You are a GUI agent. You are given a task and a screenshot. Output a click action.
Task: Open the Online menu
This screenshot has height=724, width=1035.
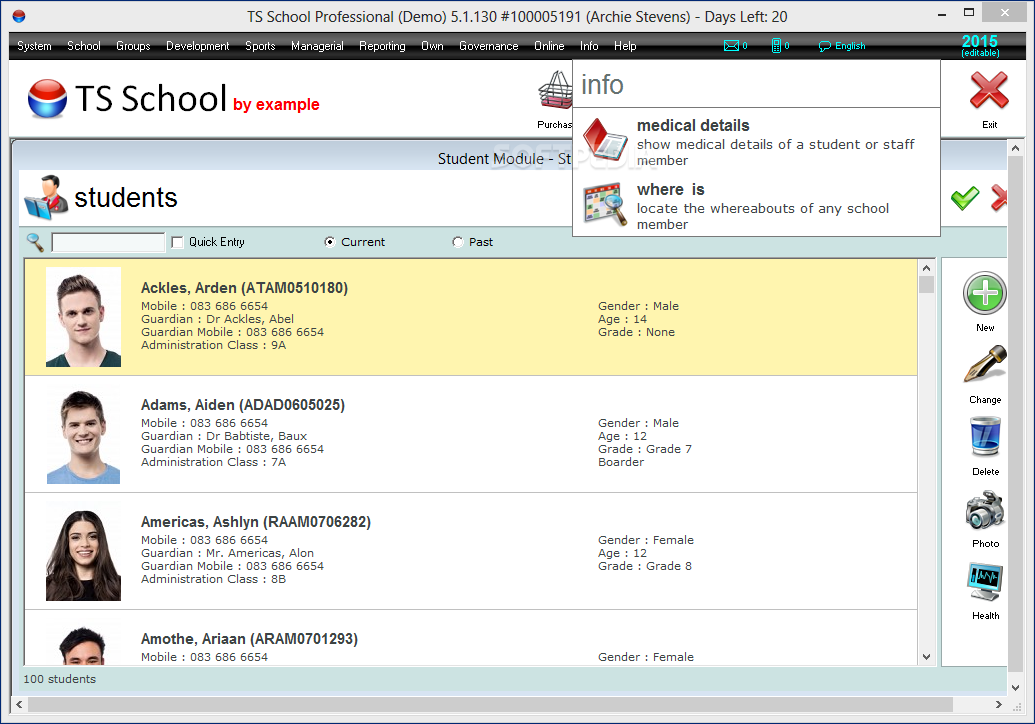point(549,46)
